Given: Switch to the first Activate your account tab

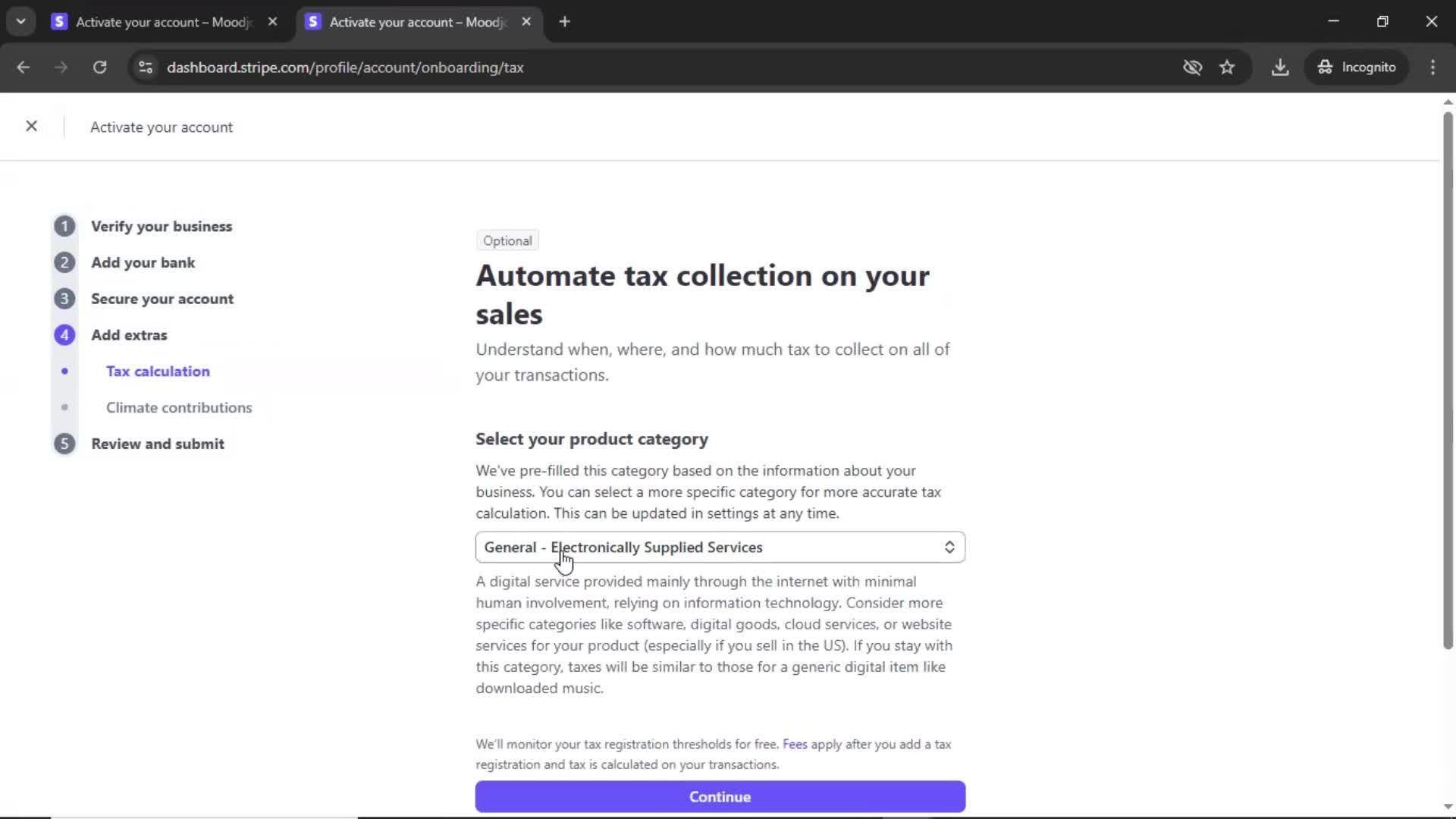Looking at the screenshot, I should (x=163, y=22).
